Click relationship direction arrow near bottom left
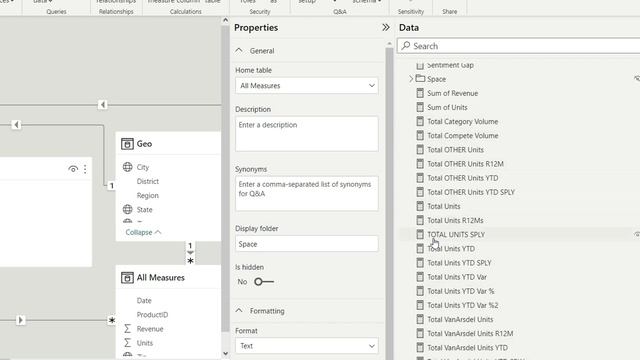This screenshot has height=360, width=640. [x=20, y=320]
